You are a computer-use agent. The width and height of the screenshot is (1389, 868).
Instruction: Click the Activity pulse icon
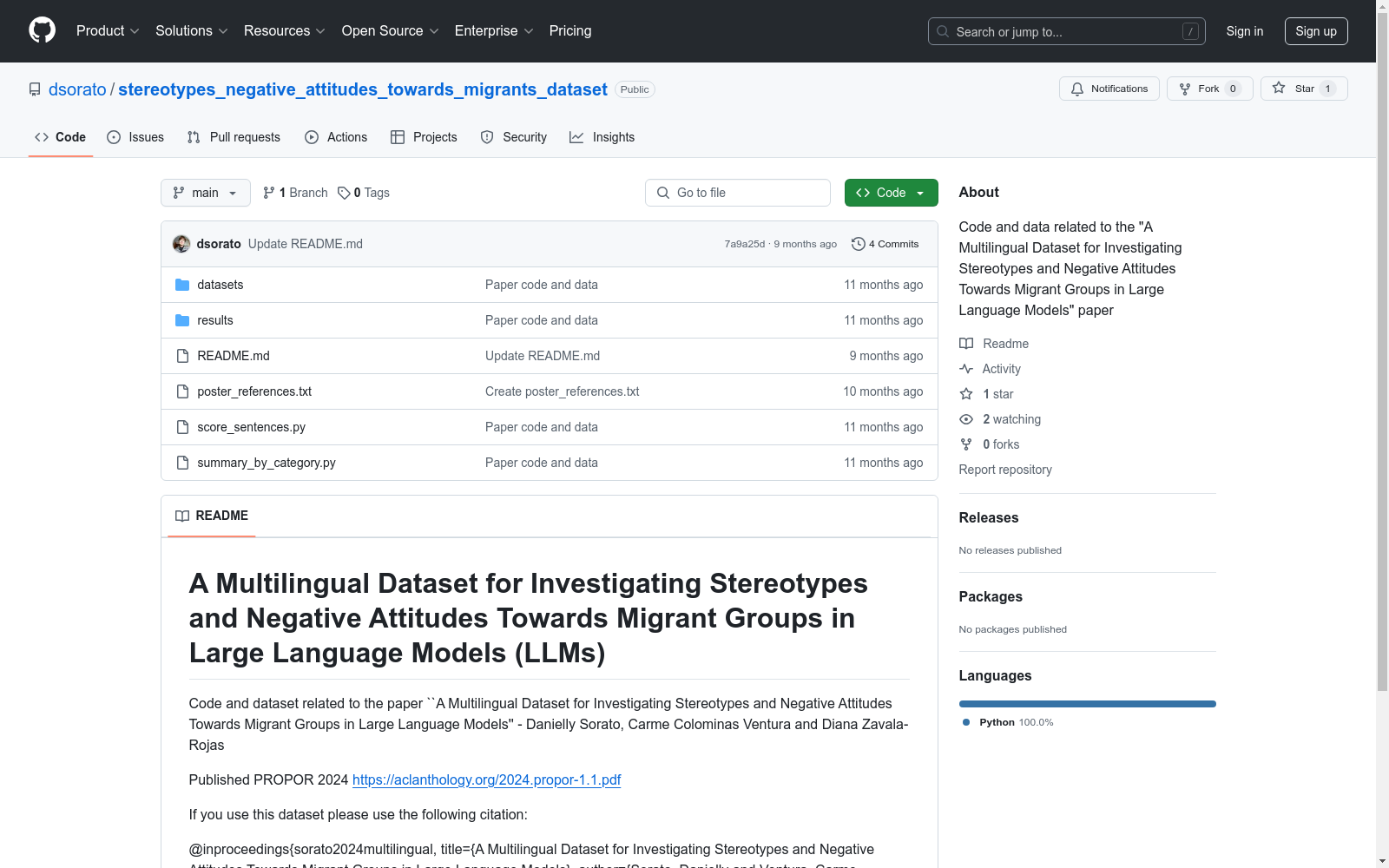[x=966, y=369]
